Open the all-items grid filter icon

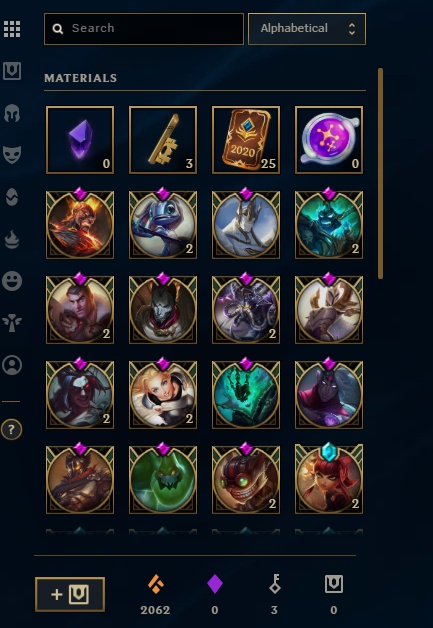point(12,29)
